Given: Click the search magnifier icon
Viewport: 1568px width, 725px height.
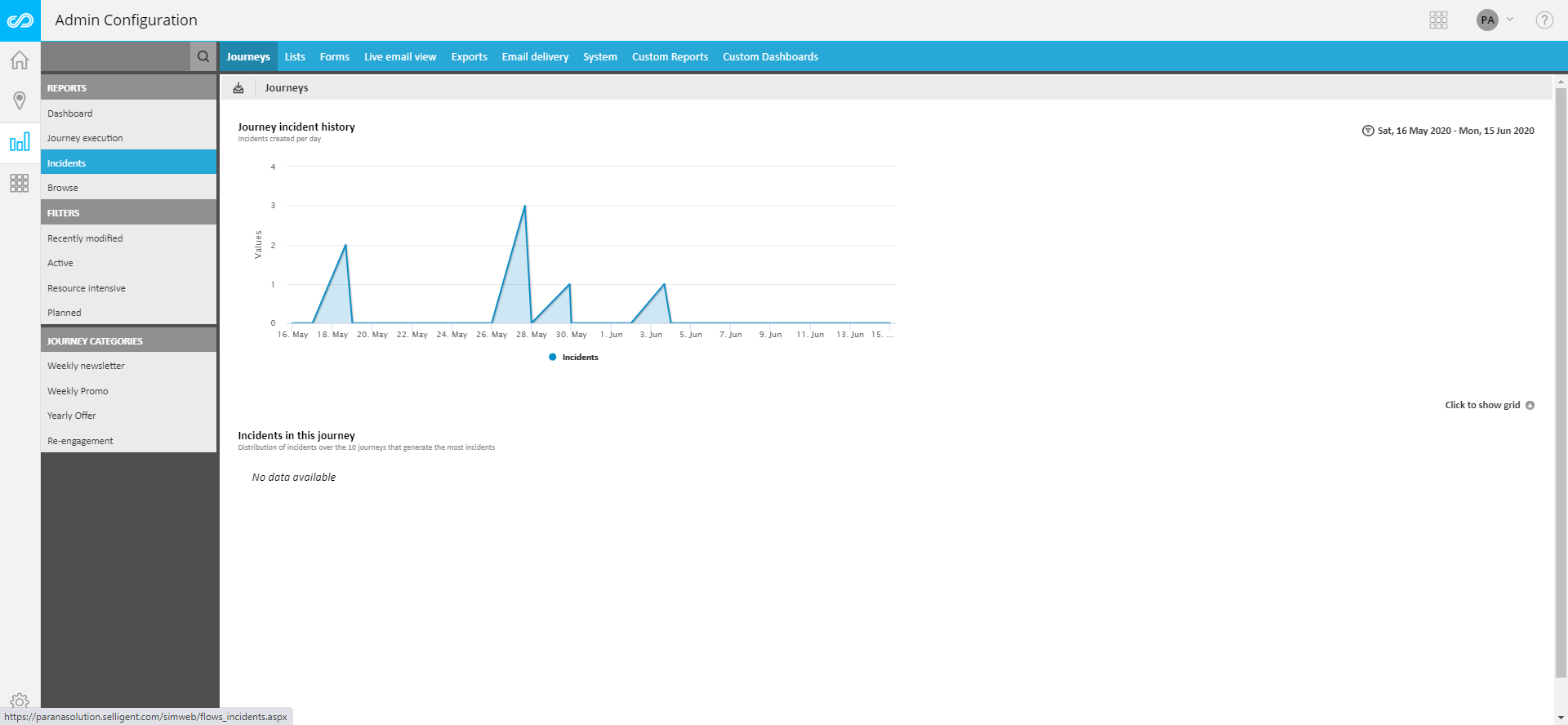Looking at the screenshot, I should (x=203, y=56).
